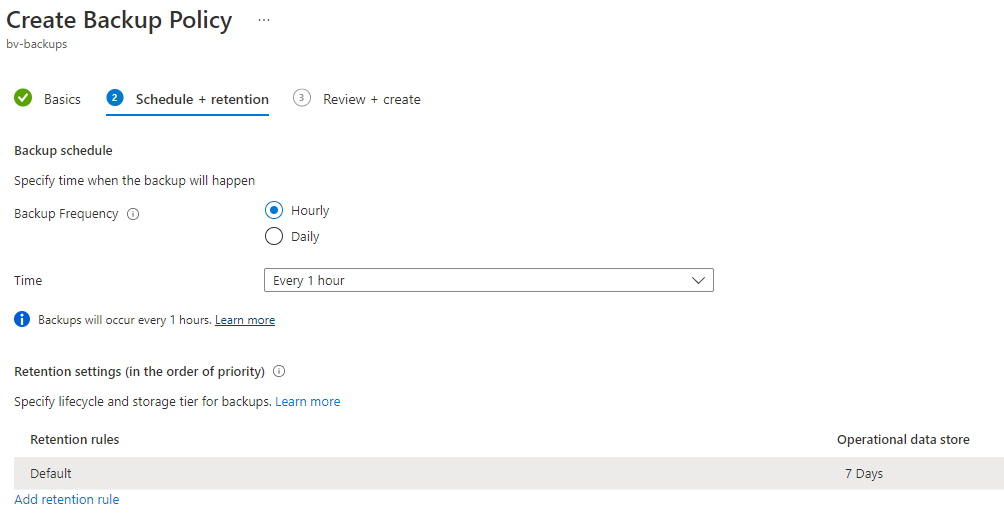Click the green checkmark icon for Basics

pos(23,98)
